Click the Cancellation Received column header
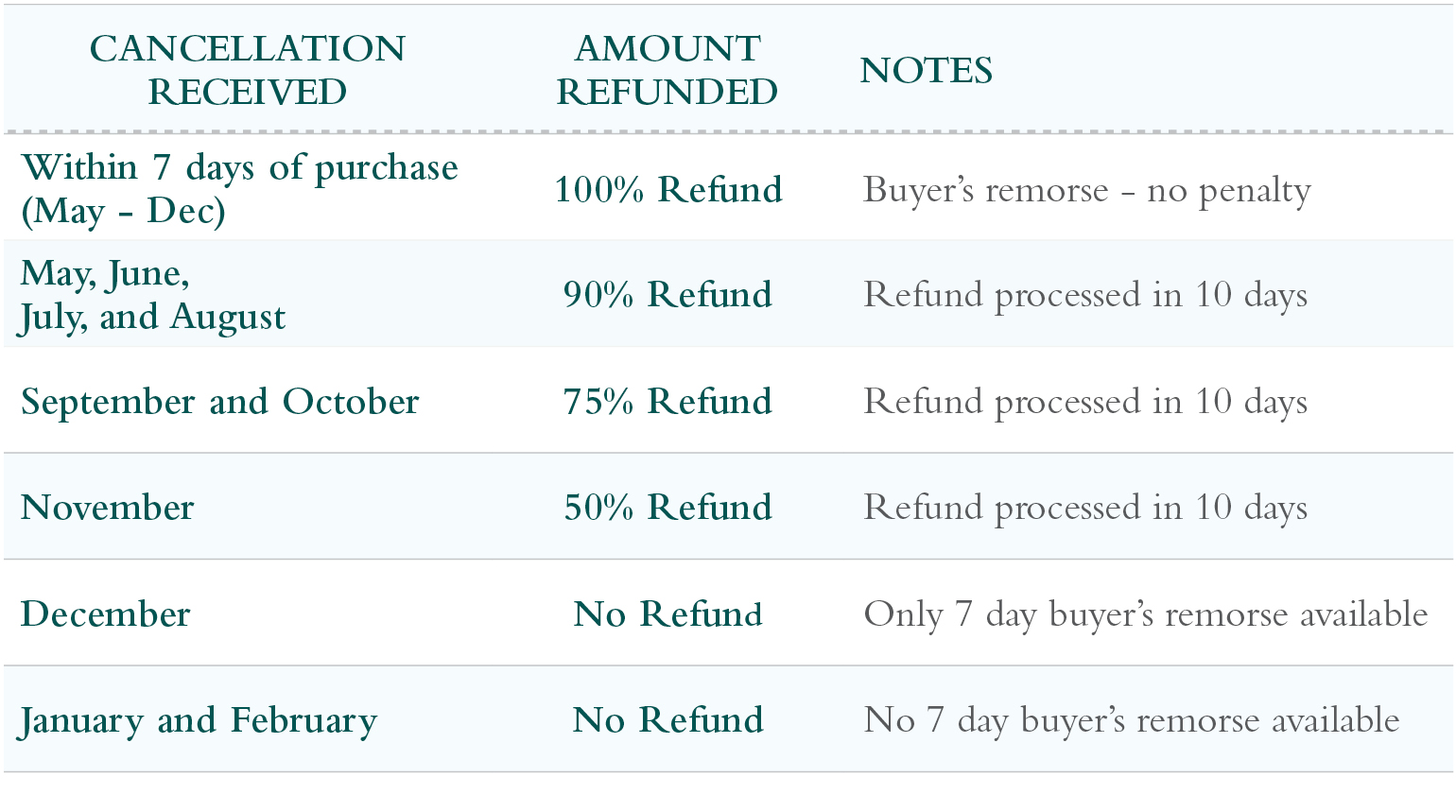1456x812 pixels. click(x=247, y=70)
